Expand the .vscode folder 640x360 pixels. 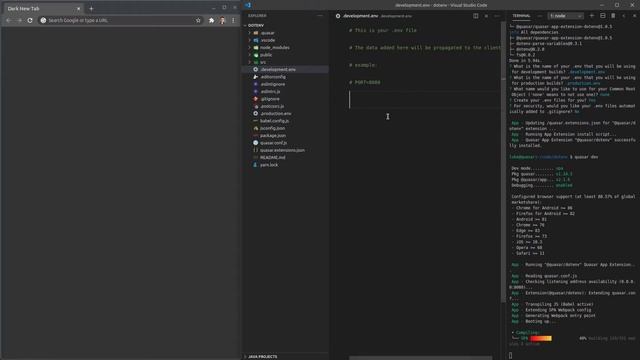[268, 40]
